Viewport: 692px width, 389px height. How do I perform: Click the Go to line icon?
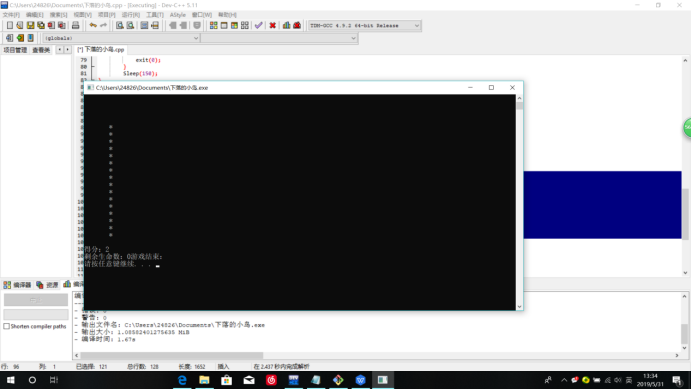coord(155,26)
